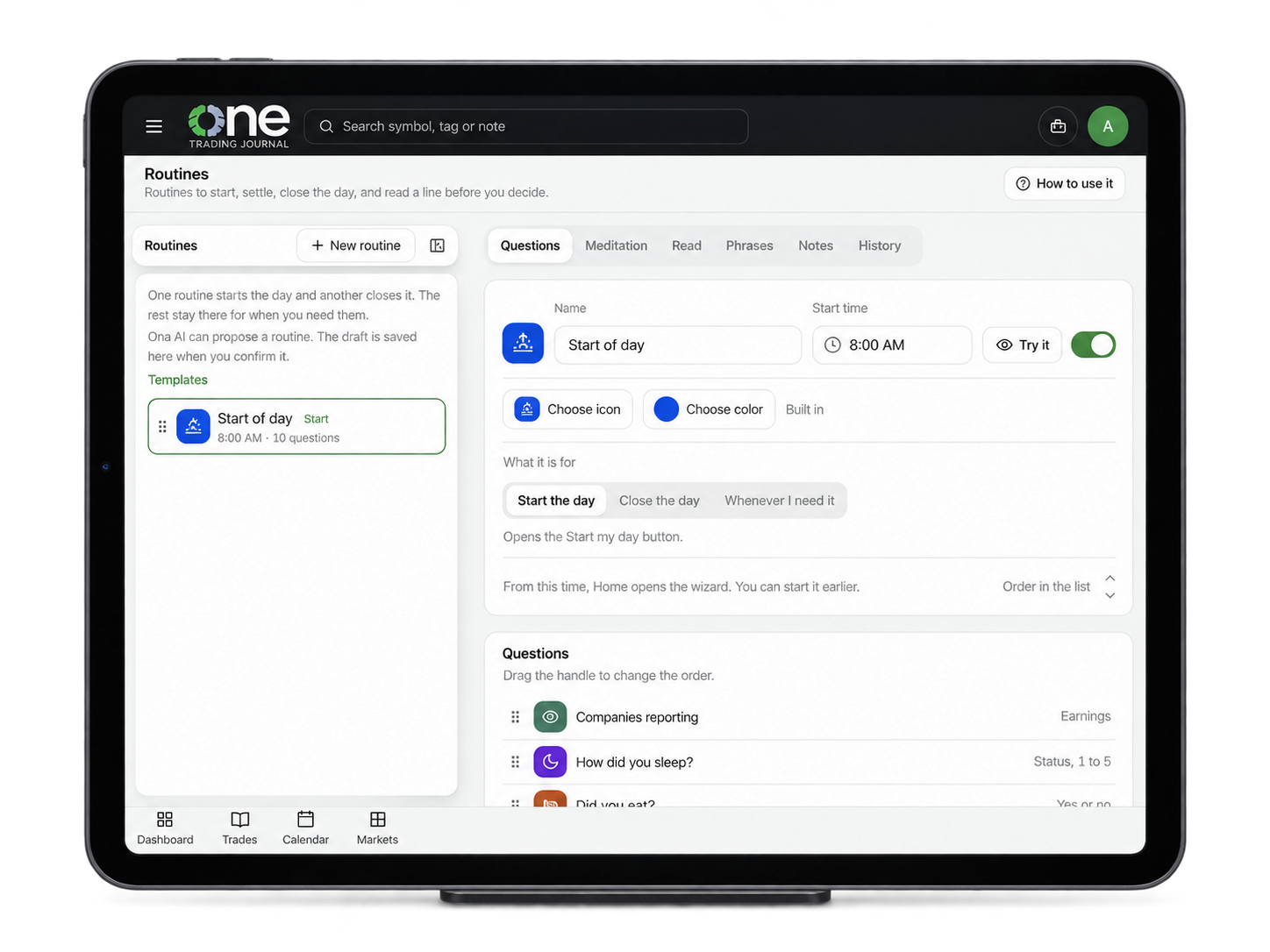
Task: Collapse the routines side panel icon
Action: (437, 245)
